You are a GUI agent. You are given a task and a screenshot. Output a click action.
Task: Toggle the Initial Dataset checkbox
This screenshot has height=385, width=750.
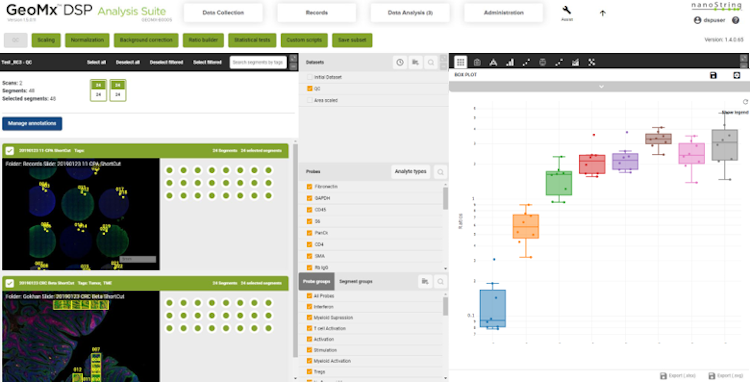(x=310, y=77)
